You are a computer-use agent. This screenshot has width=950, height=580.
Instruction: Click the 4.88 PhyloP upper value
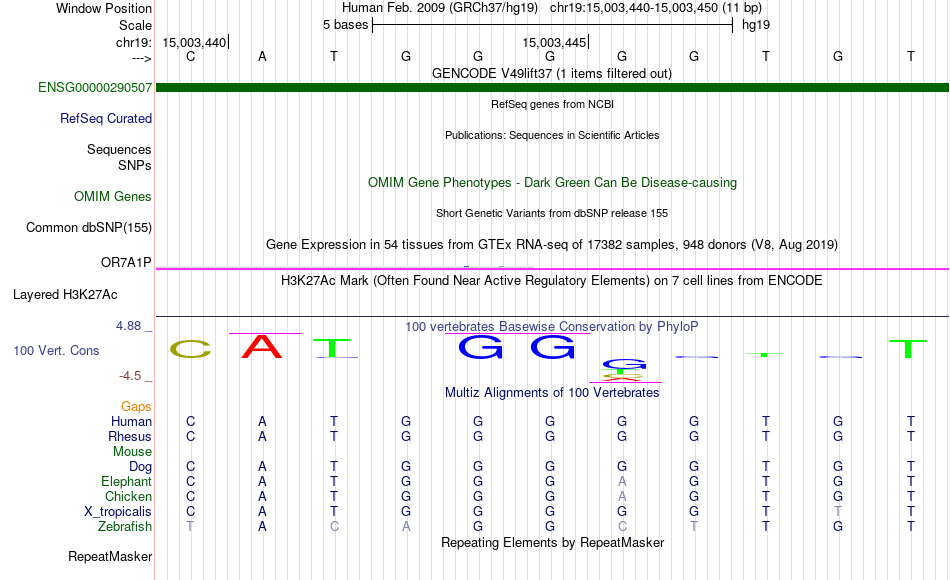128,325
